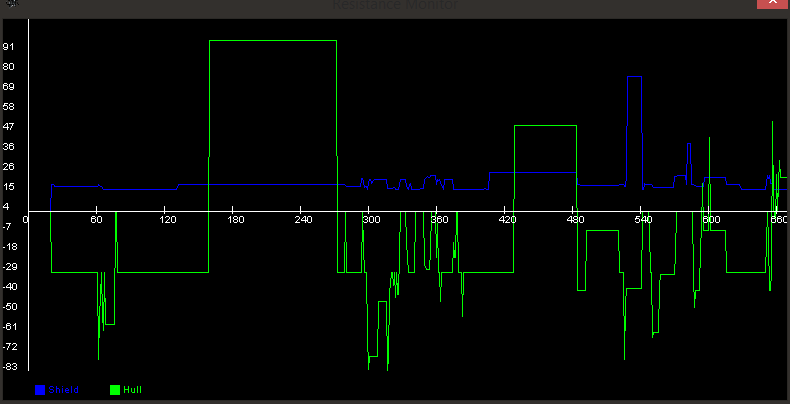Click the -50 y-axis value
790x404 pixels.
pyautogui.click(x=10, y=307)
